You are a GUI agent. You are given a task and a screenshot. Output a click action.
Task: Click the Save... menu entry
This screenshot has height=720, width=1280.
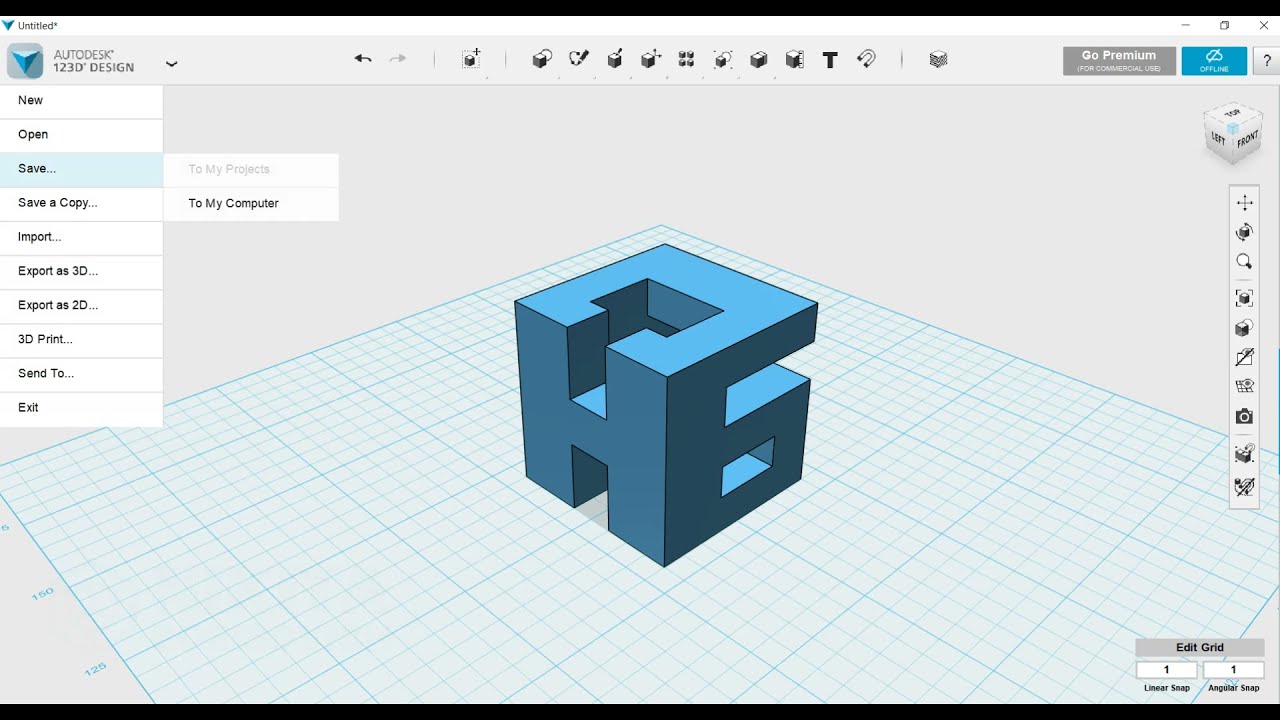tap(81, 169)
